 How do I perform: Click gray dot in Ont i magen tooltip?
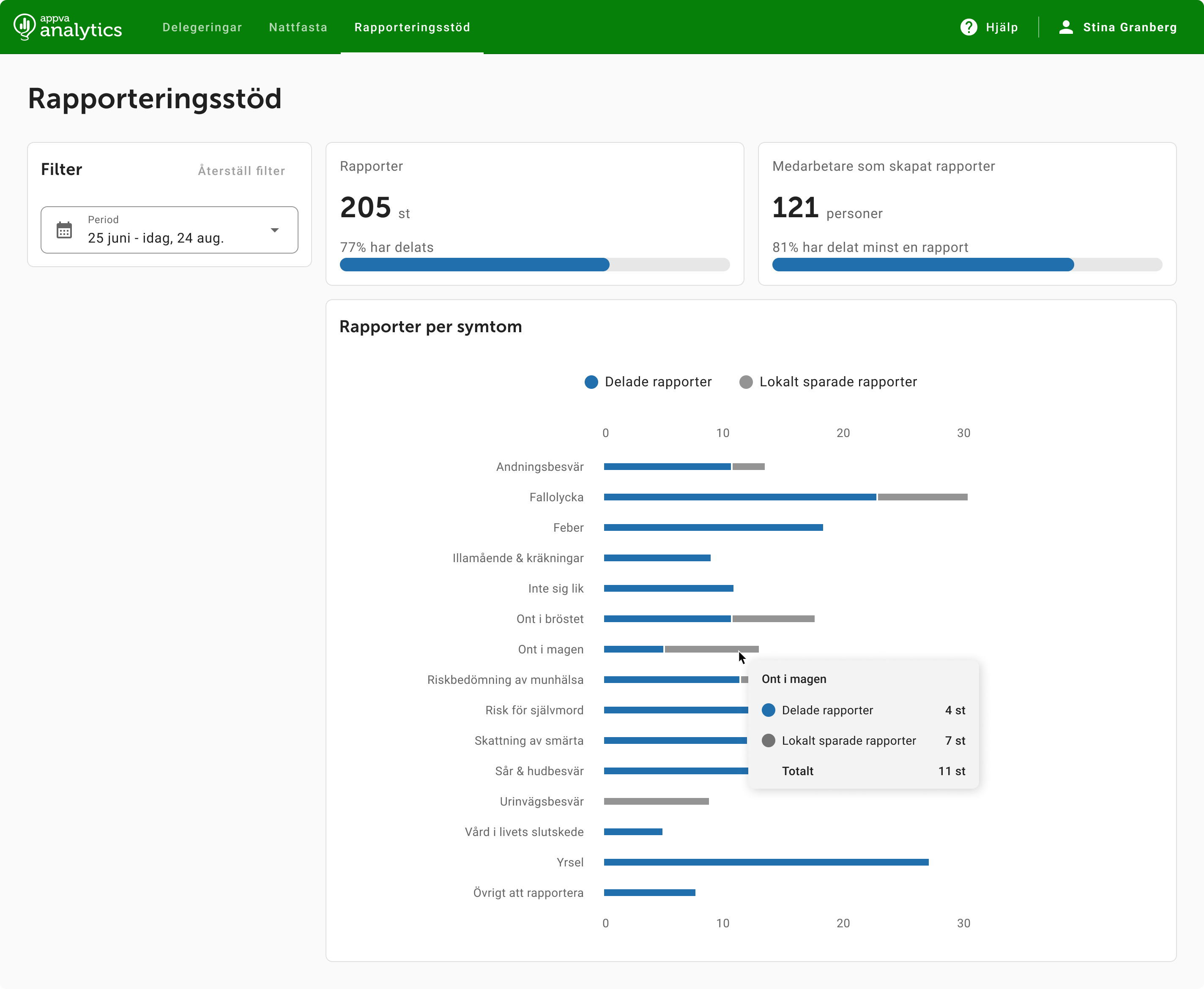pos(768,740)
